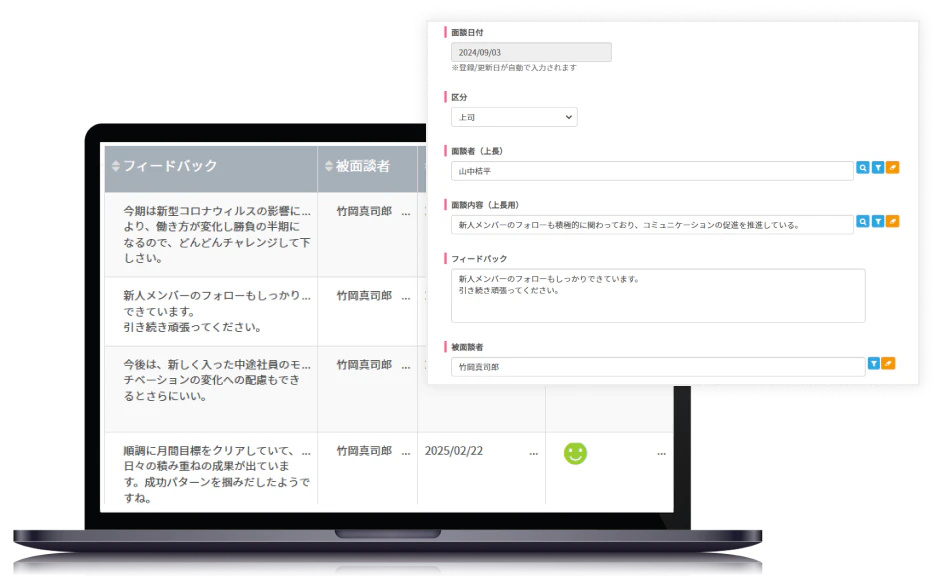The image size is (940, 577).
Task: Click the フィードバック text area in form
Action: (658, 296)
